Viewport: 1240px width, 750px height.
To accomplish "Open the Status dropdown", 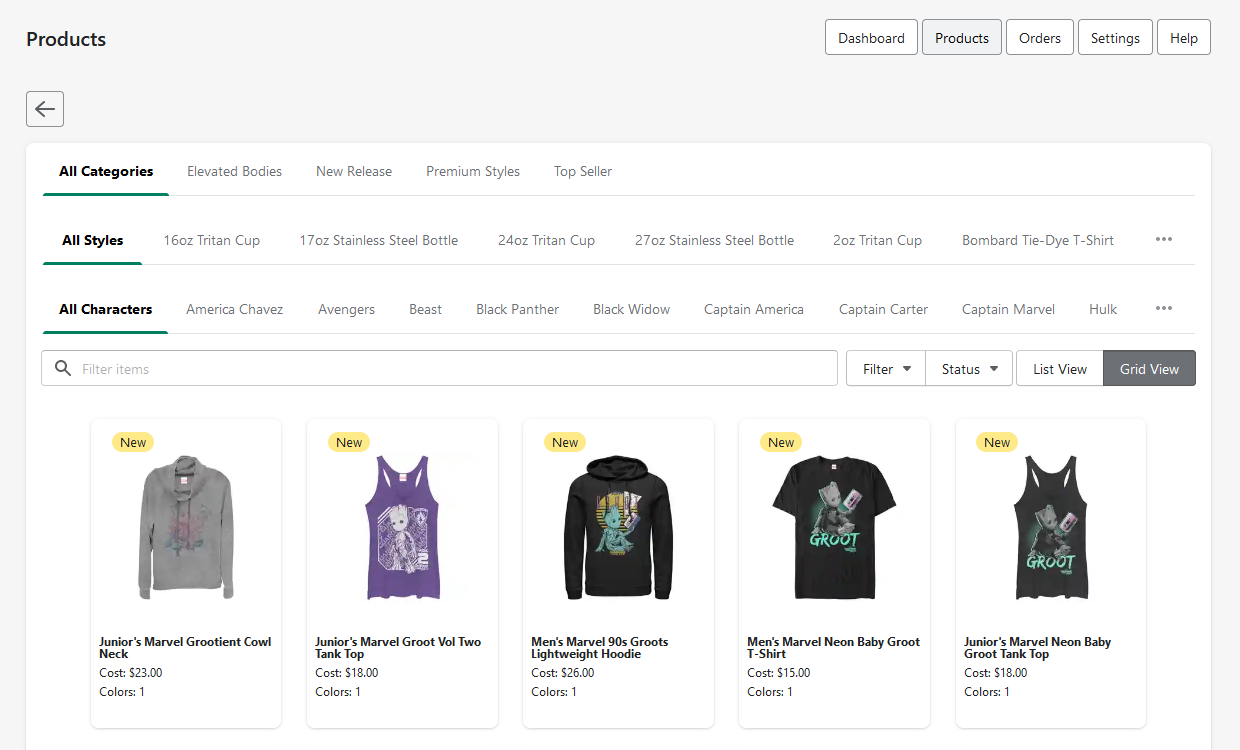I will click(x=969, y=369).
